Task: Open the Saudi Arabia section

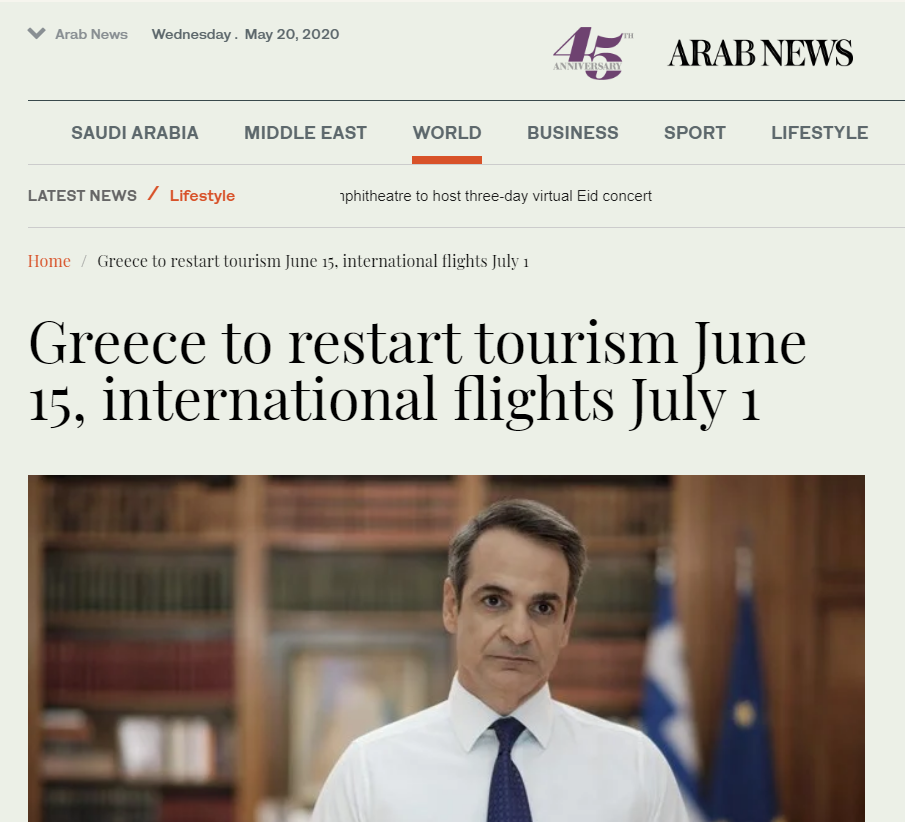Action: coord(134,133)
